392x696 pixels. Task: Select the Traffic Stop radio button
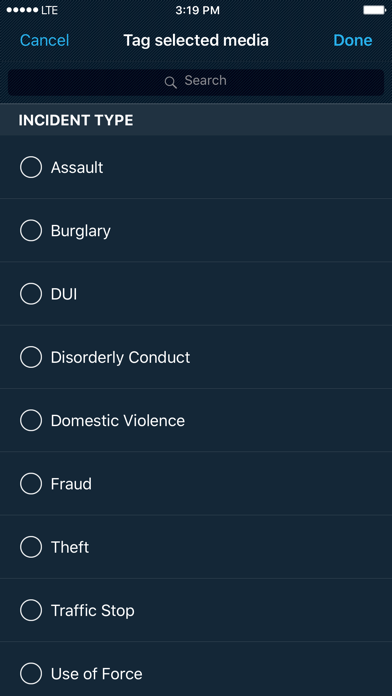point(31,610)
